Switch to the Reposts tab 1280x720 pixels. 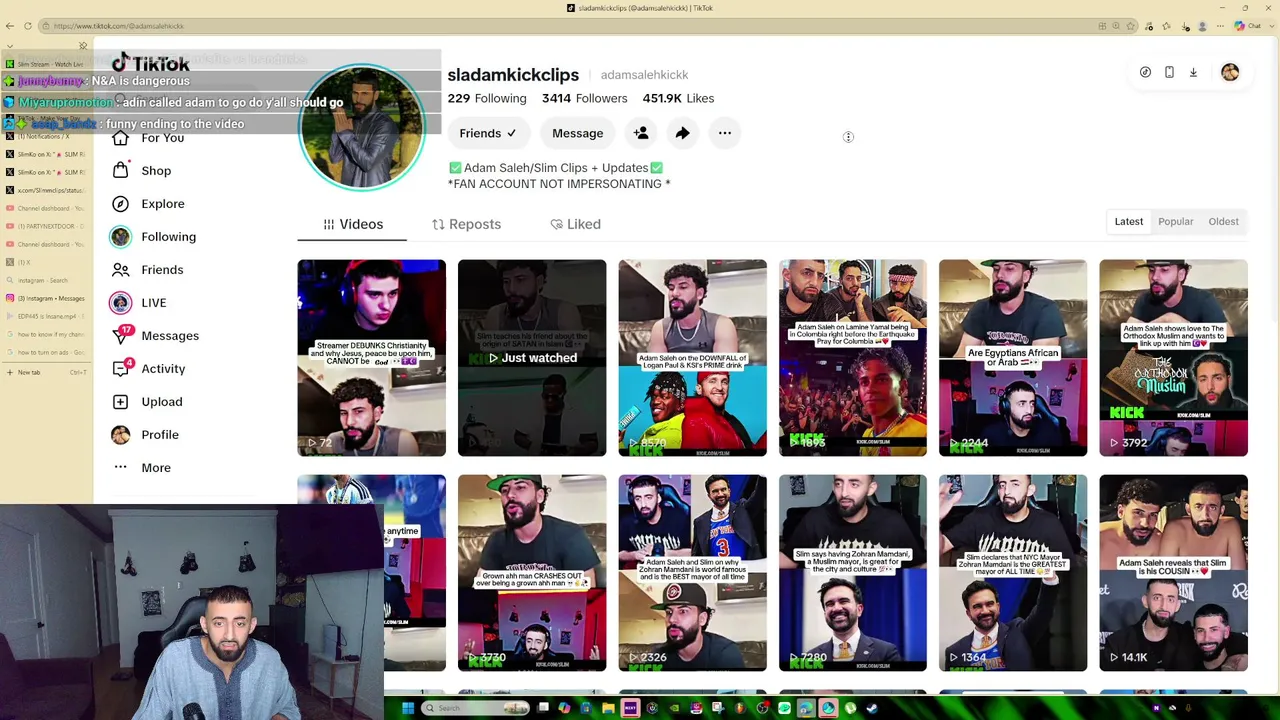click(466, 224)
